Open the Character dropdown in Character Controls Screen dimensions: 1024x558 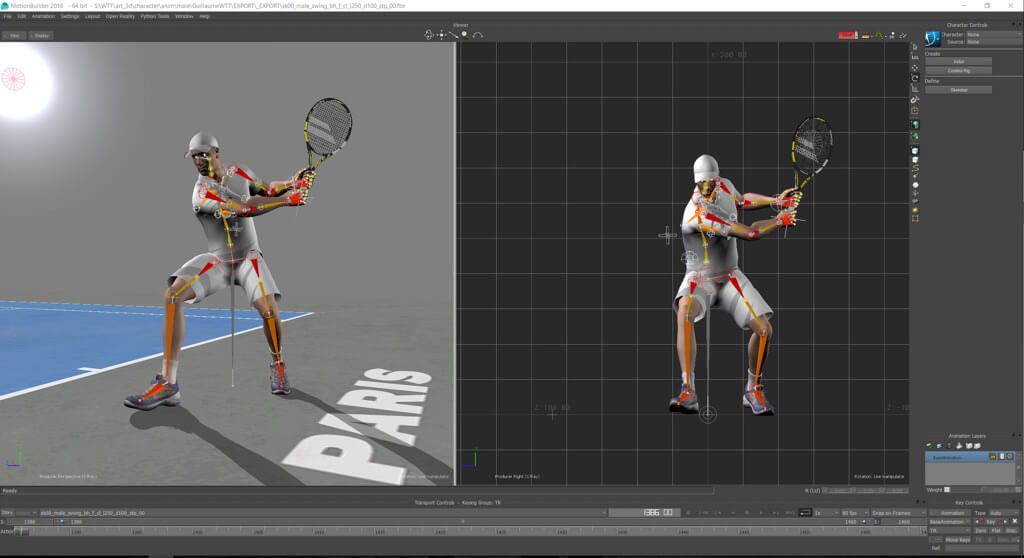click(x=995, y=35)
